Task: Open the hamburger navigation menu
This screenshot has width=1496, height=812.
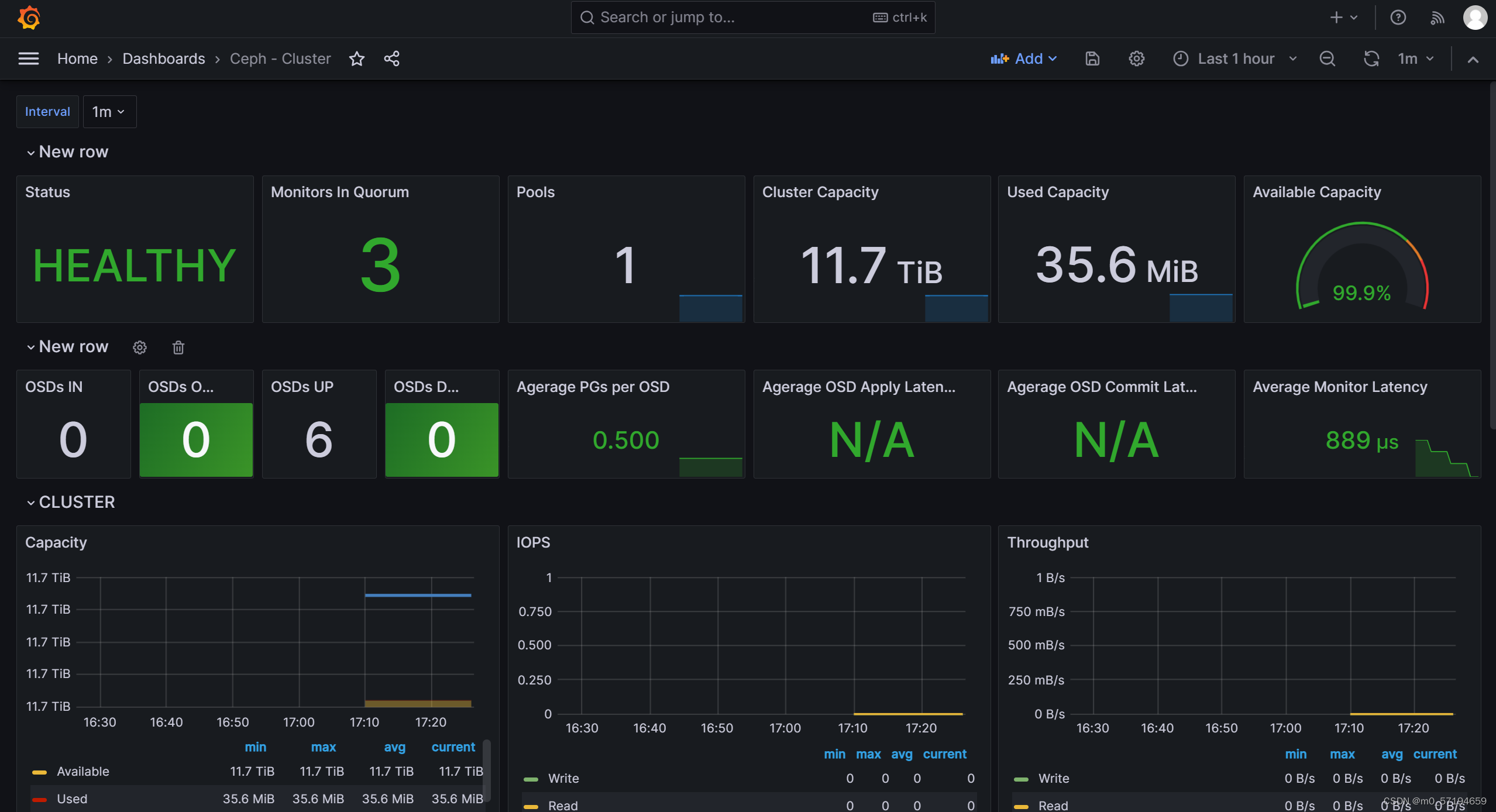Action: pos(28,59)
